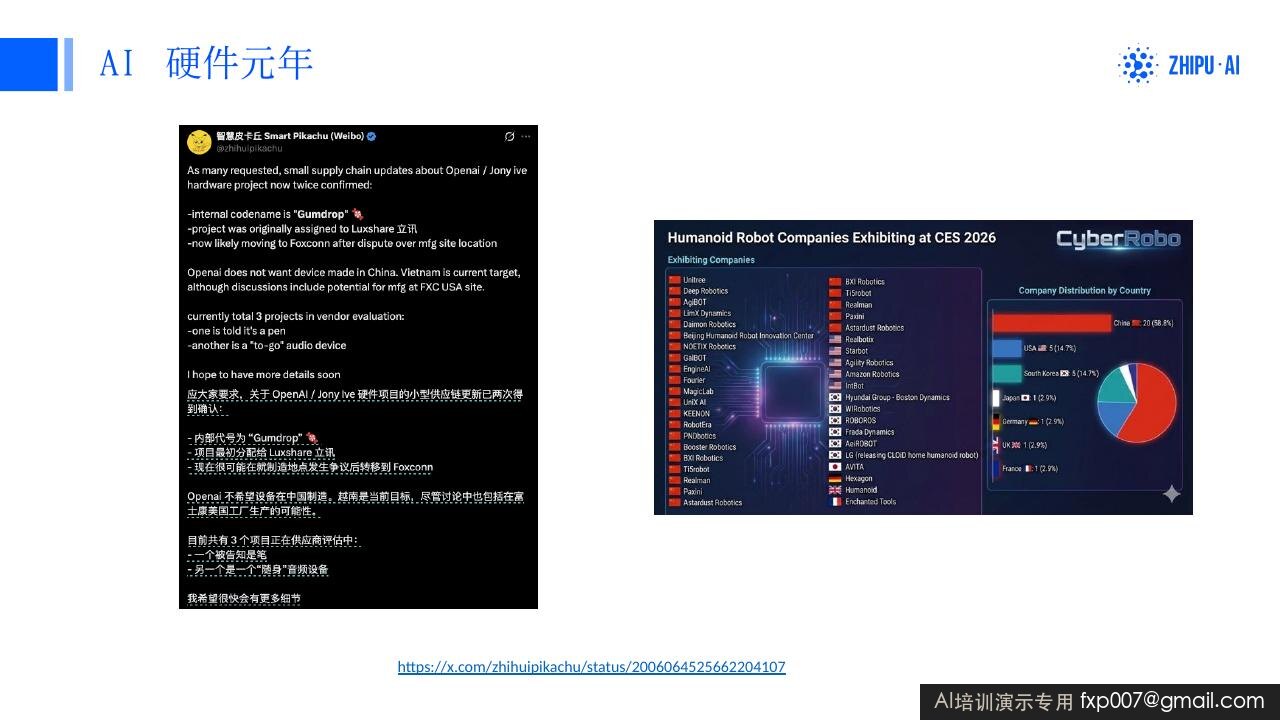Screen dimensions: 1280x720
Task: Click the US flag beside Starbot
Action: (835, 351)
